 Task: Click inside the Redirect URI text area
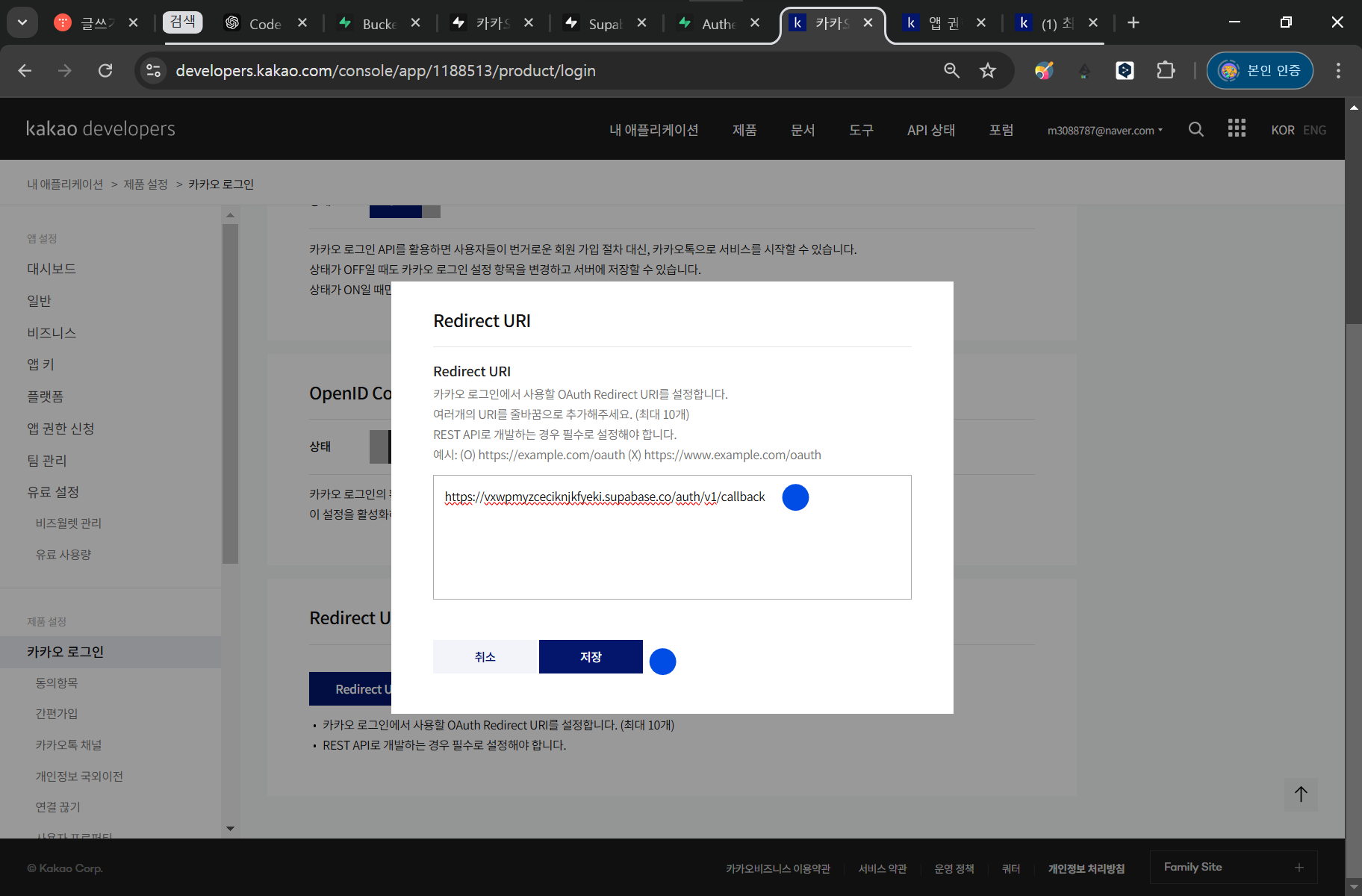(x=672, y=537)
